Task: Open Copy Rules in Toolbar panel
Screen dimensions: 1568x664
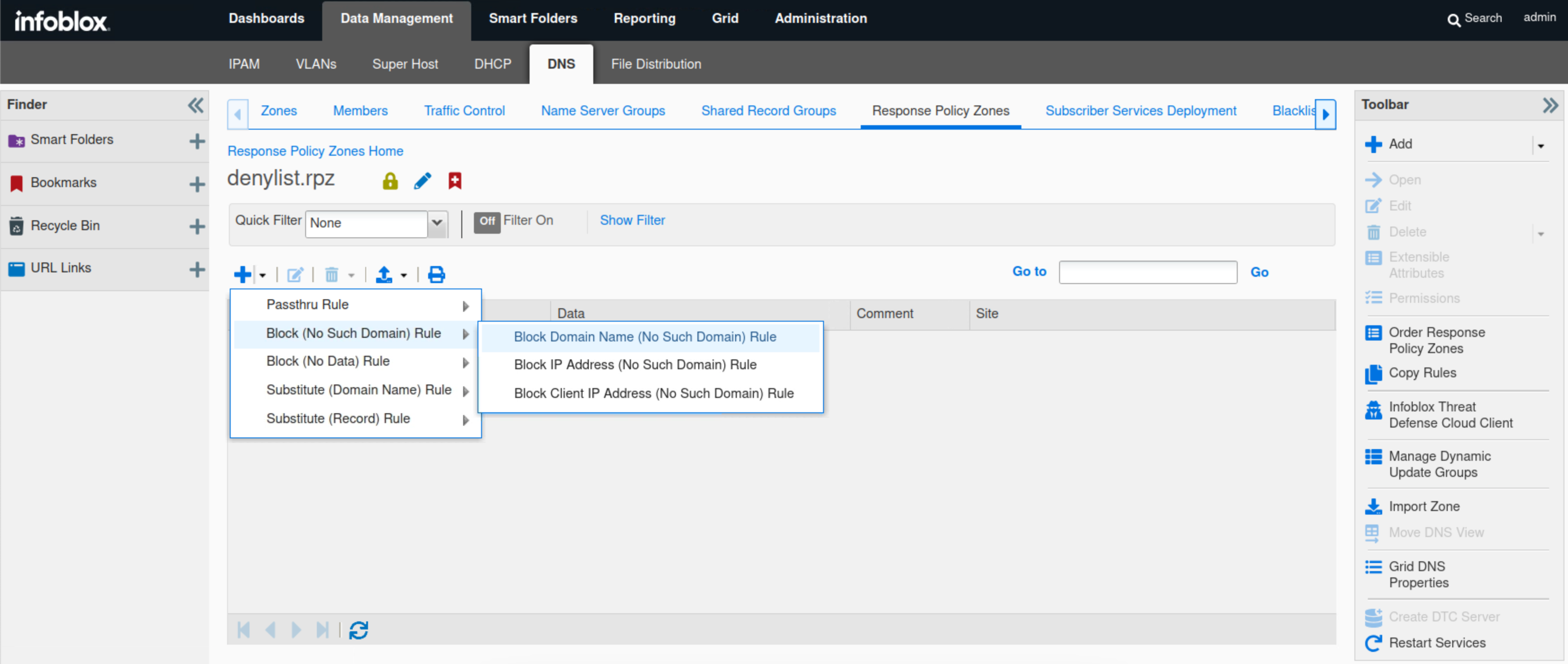Action: [1422, 372]
